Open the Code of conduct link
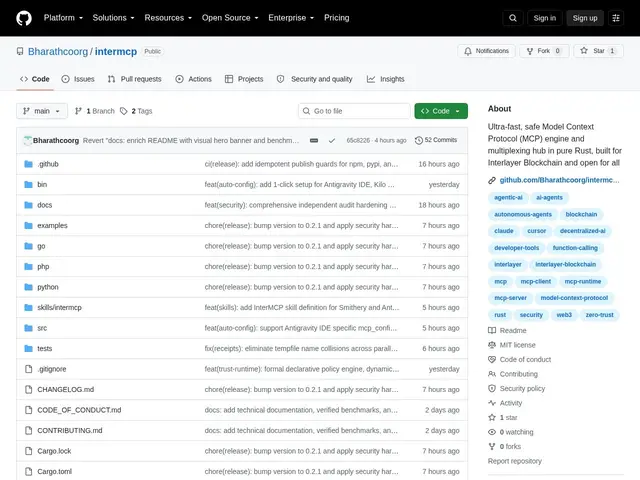The width and height of the screenshot is (640, 480). pyautogui.click(x=520, y=360)
